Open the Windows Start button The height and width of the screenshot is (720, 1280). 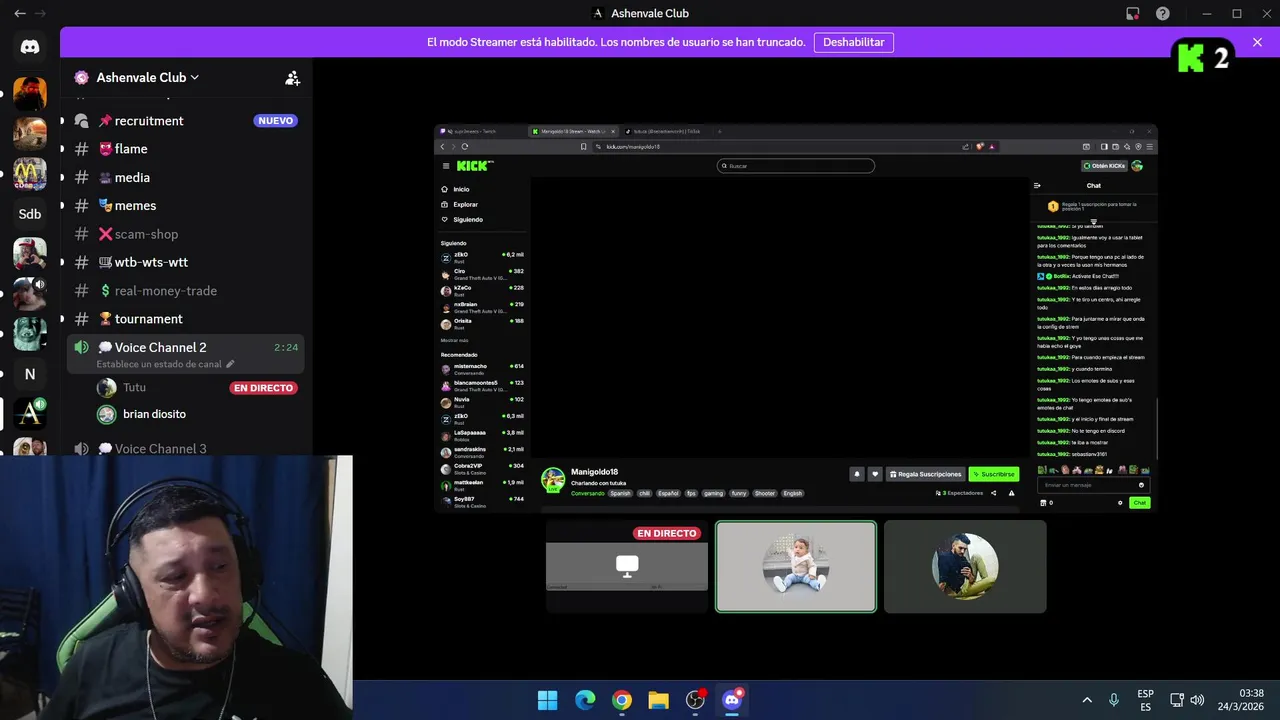pyautogui.click(x=548, y=700)
